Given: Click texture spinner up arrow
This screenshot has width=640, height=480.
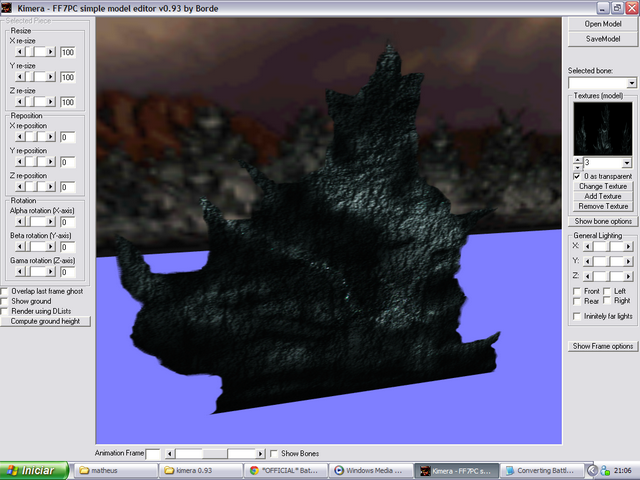Looking at the screenshot, I should (578, 160).
